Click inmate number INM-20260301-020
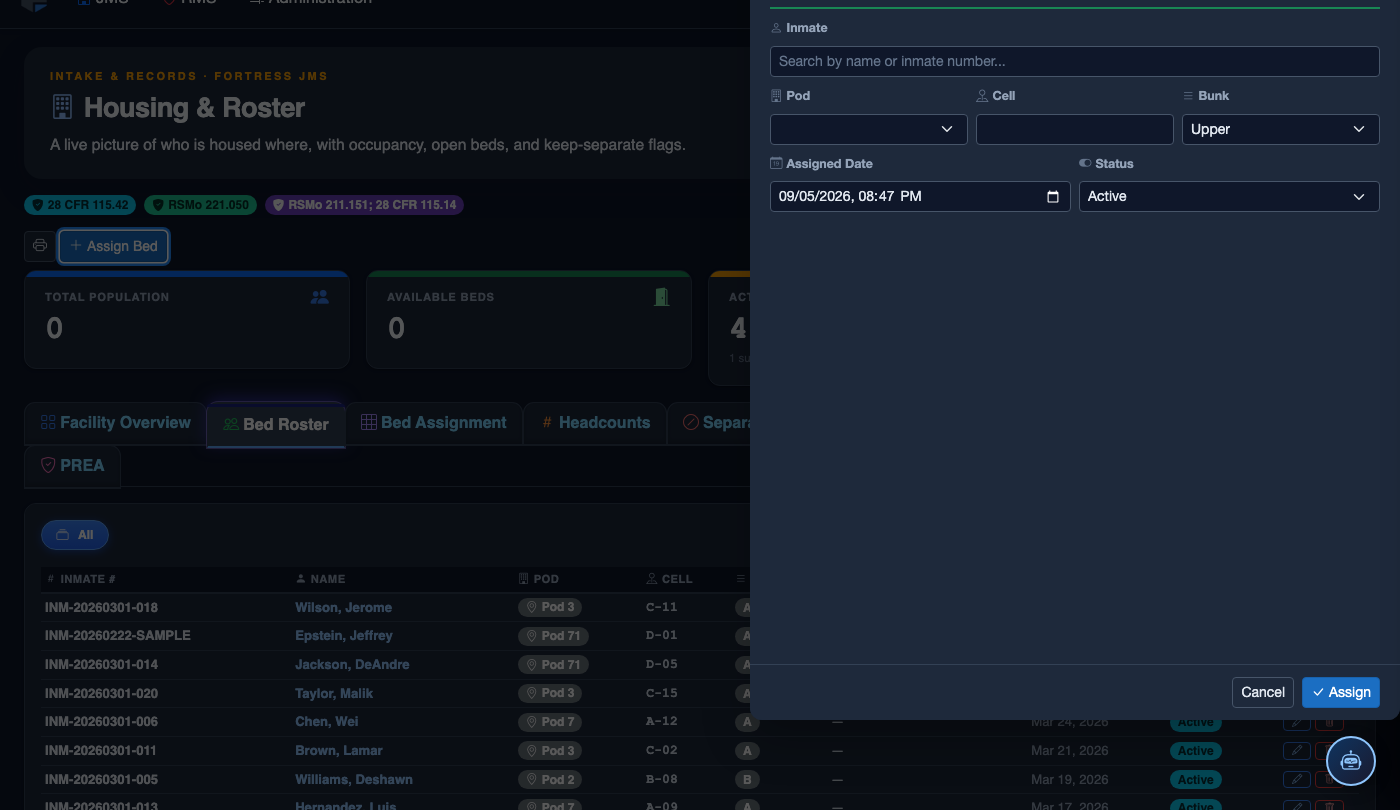1400x810 pixels. pos(101,694)
